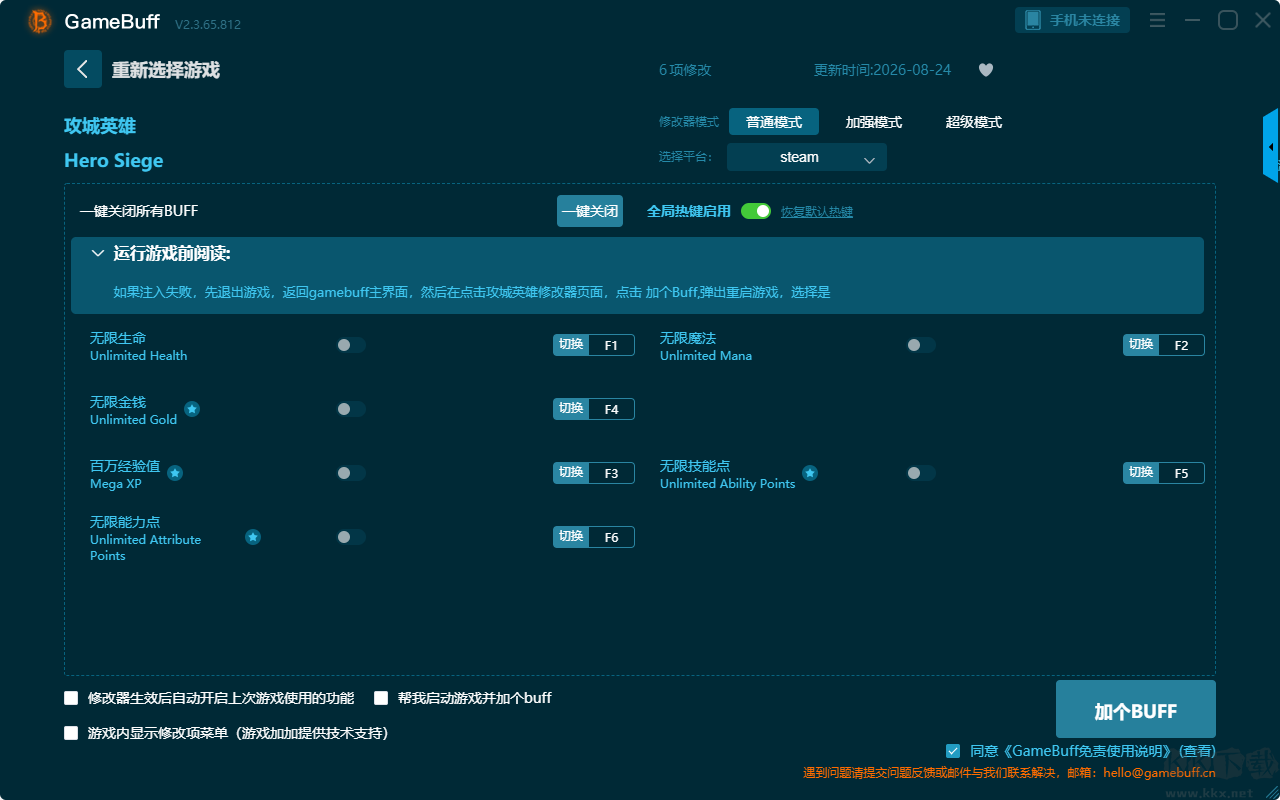Image resolution: width=1280 pixels, height=800 pixels.
Task: Open the (查看) disclaimer link
Action: (x=1197, y=751)
